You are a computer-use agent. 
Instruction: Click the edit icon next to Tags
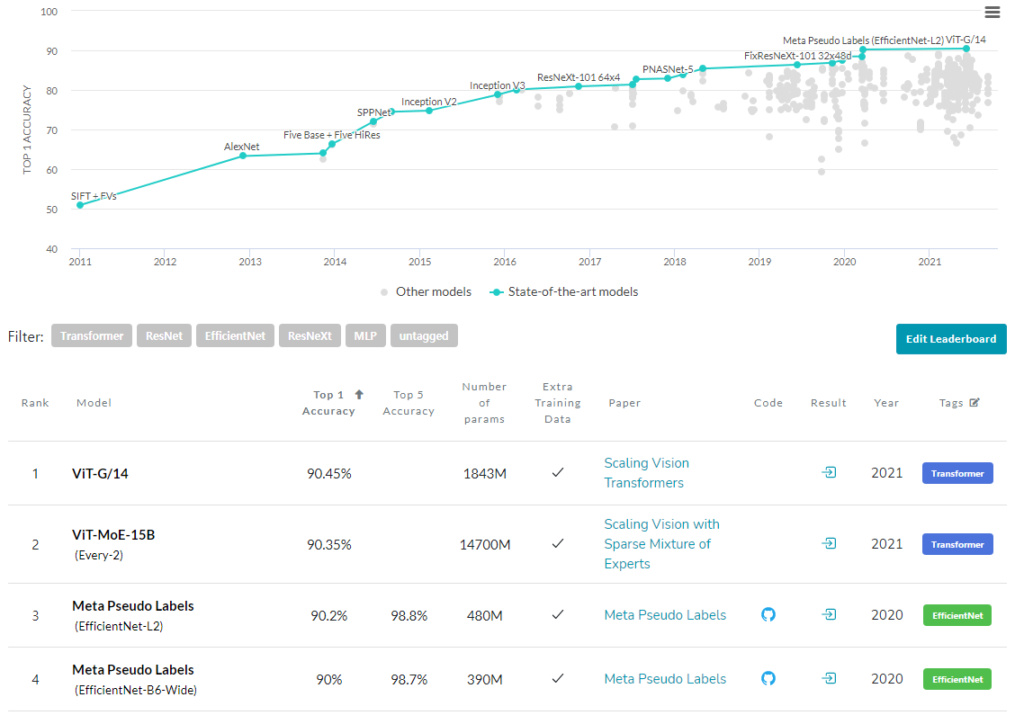tap(975, 403)
